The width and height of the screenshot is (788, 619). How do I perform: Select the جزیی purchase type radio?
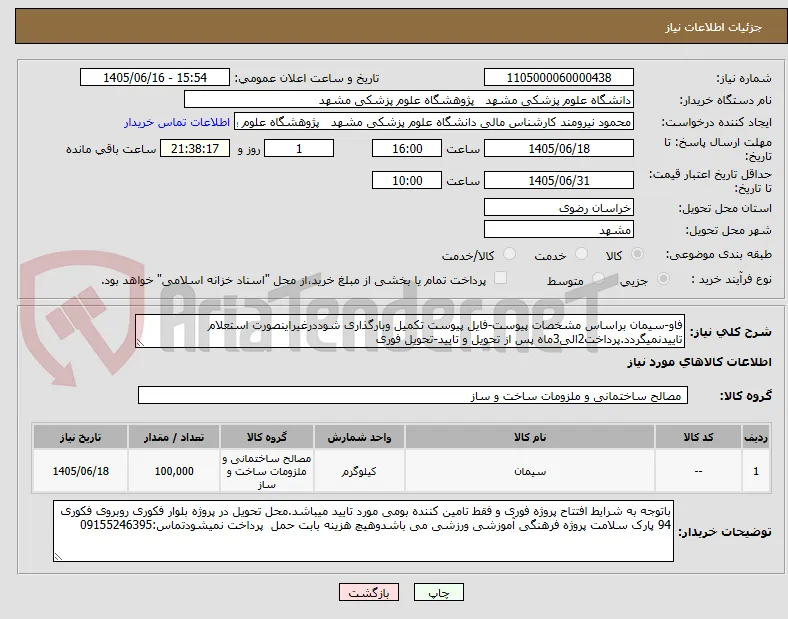[663, 278]
